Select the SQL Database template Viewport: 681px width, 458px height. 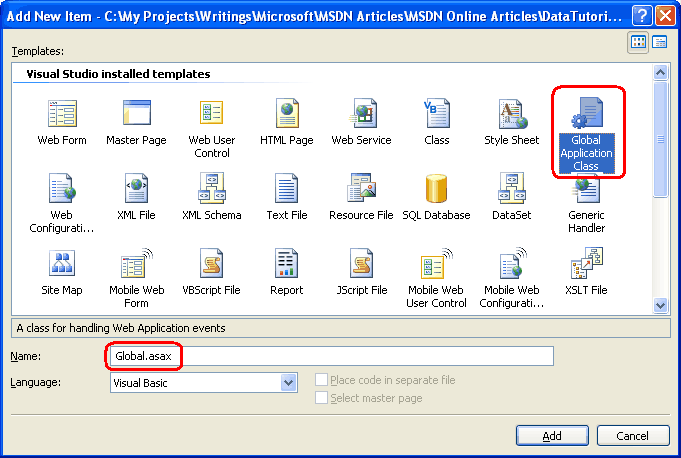(x=436, y=197)
